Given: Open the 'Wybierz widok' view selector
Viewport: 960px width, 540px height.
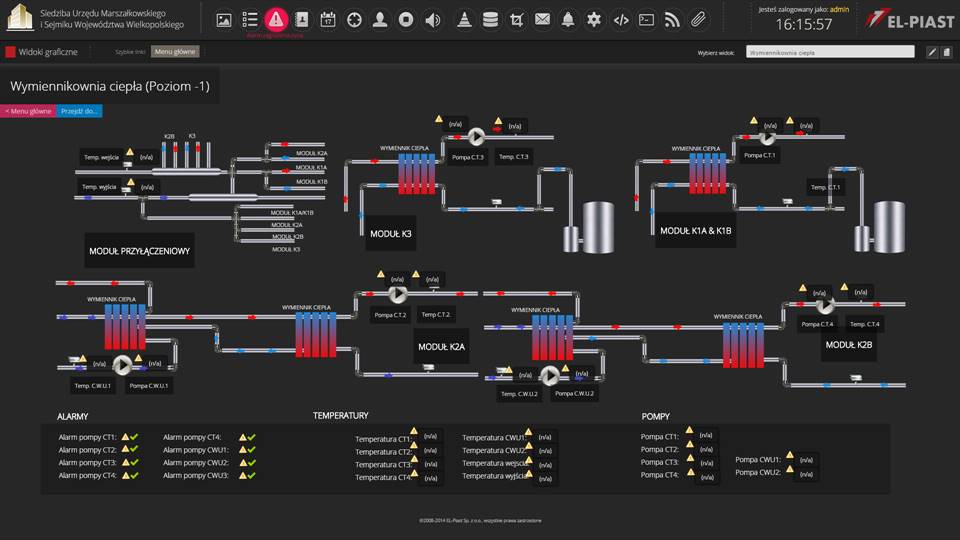Looking at the screenshot, I should (830, 52).
